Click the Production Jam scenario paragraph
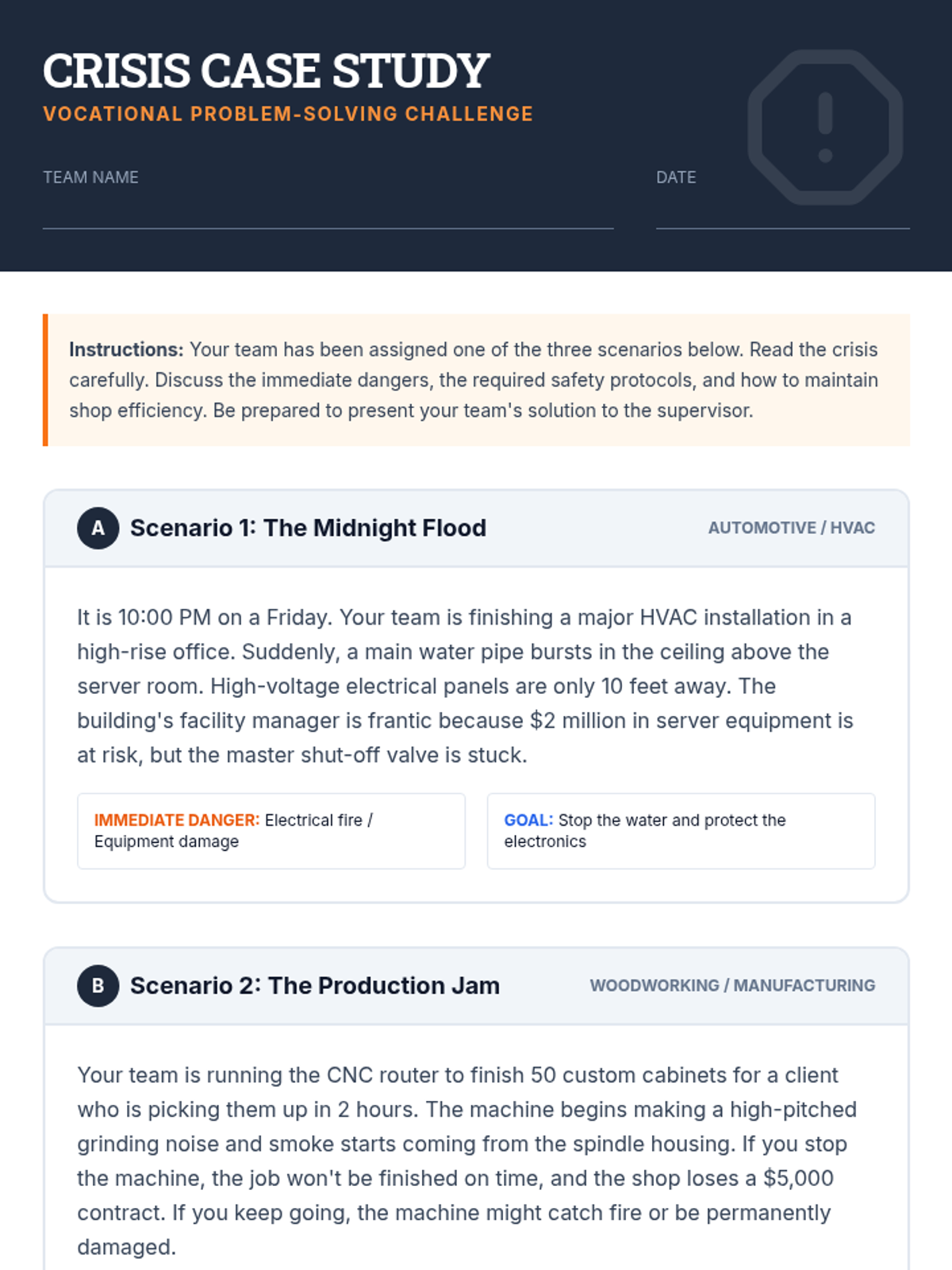 point(465,1160)
